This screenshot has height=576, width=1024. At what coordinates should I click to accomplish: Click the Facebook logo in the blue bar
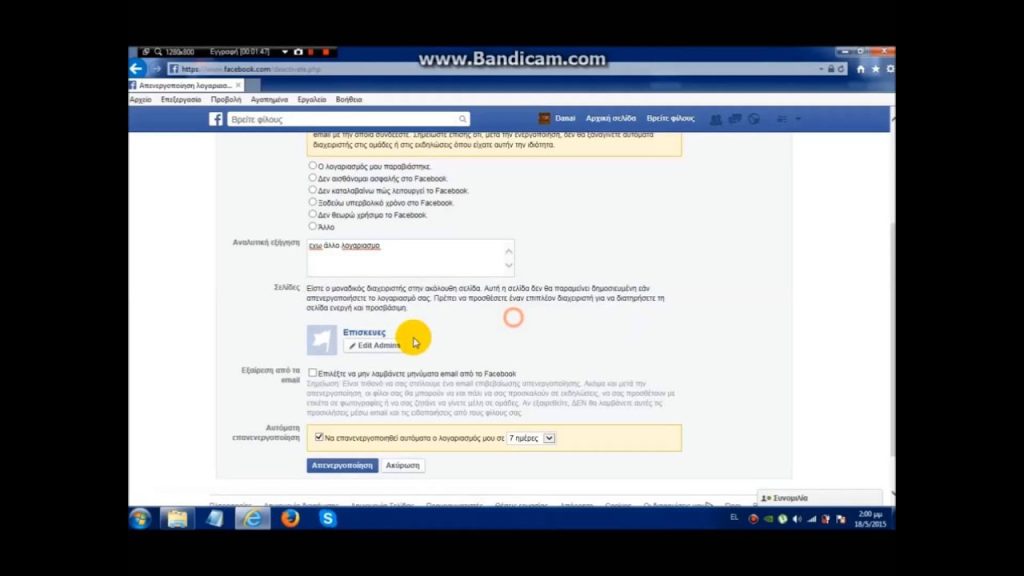(x=216, y=119)
